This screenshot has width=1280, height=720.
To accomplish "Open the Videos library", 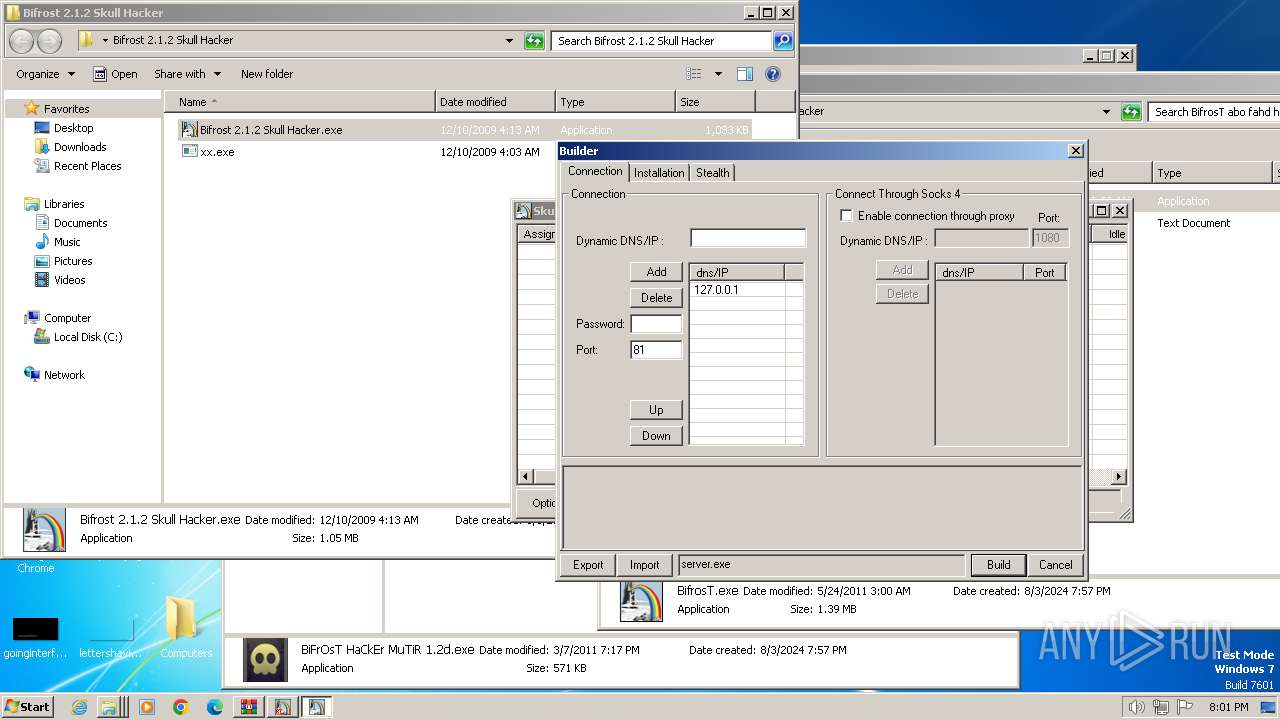I will (69, 280).
